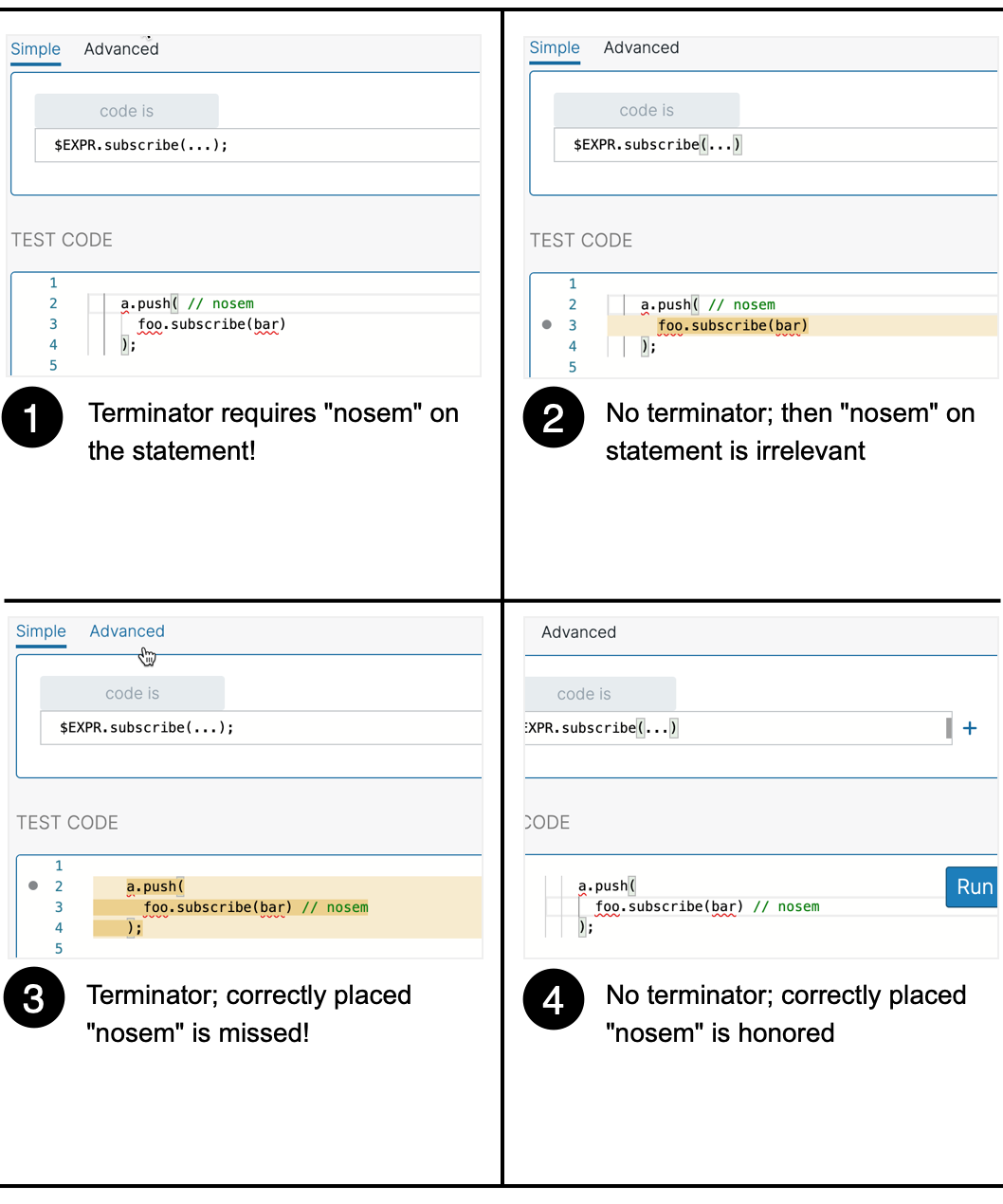Toggle the highlighted foo.subscribe(bar) match row
Image resolution: width=1003 pixels, height=1204 pixels.
point(733,325)
